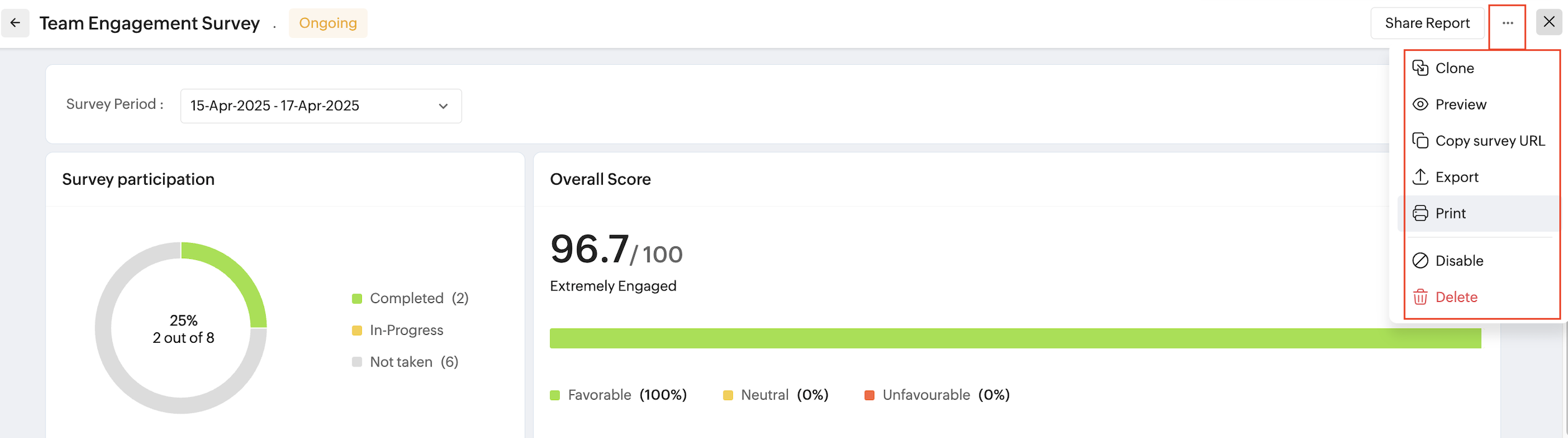Click the Preview eye icon
Viewport: 1568px width, 438px height.
[1420, 105]
